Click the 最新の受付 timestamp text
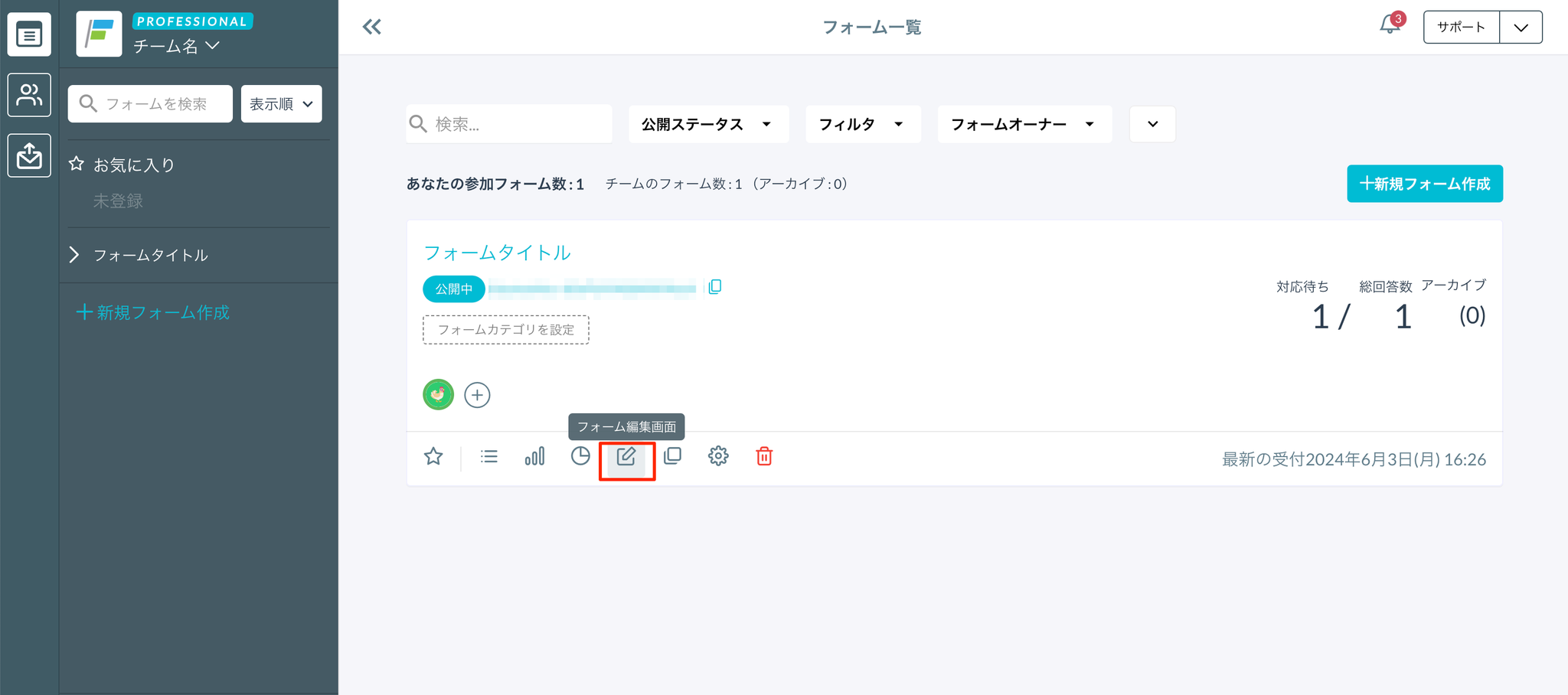Screen dimensions: 1568x695 click(1354, 459)
